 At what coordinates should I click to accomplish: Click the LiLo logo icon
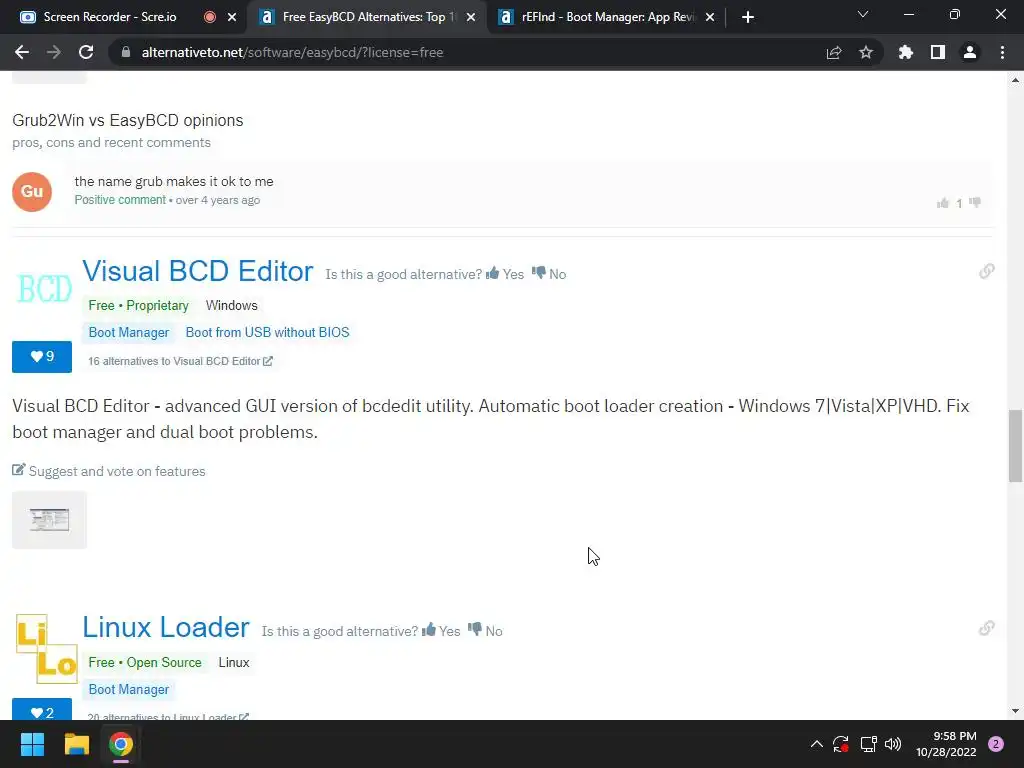(x=46, y=648)
